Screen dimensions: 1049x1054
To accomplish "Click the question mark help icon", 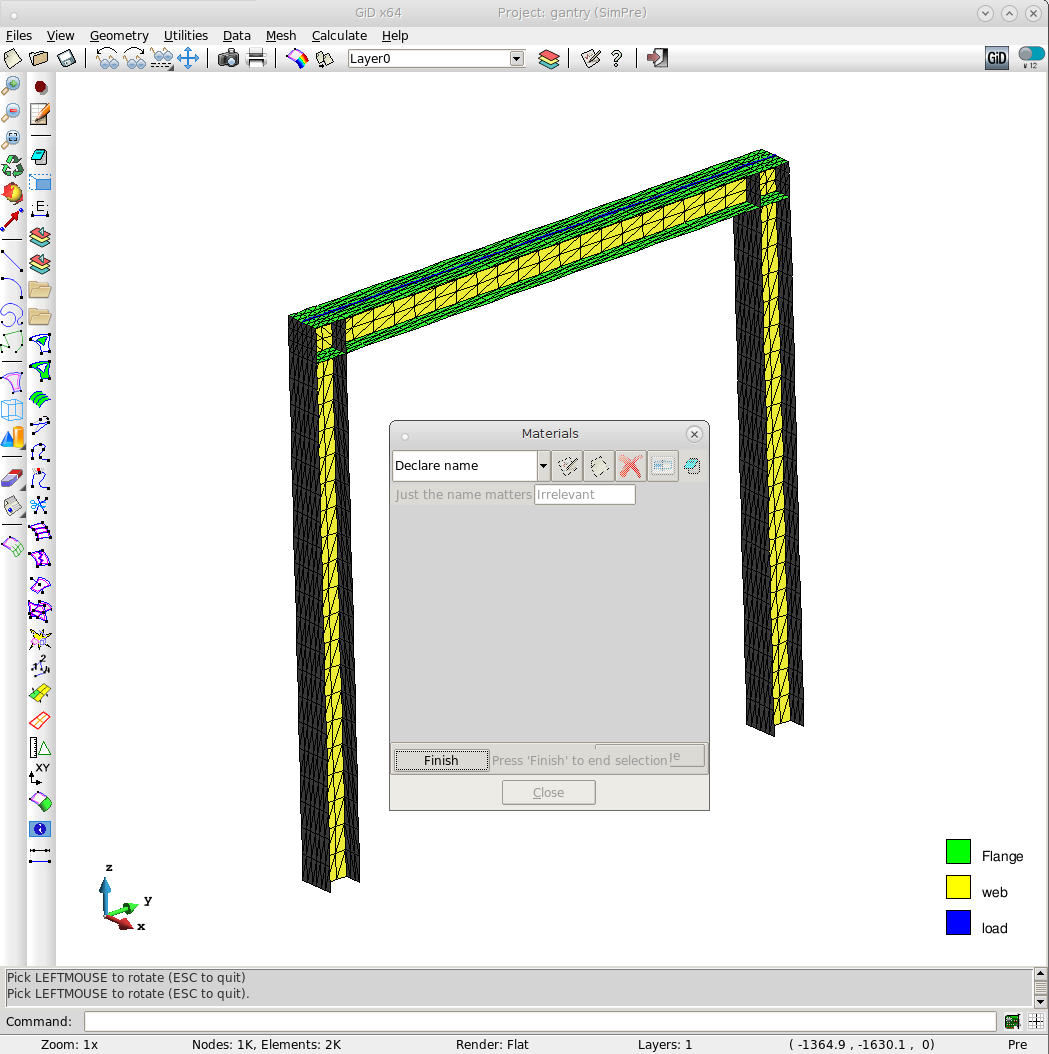I will point(616,59).
